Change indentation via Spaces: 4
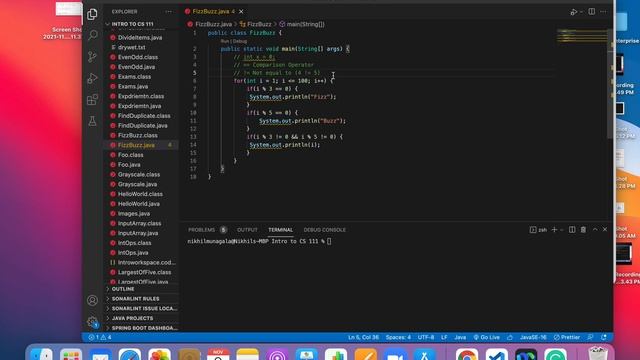This screenshot has height=360, width=640. click(398, 338)
